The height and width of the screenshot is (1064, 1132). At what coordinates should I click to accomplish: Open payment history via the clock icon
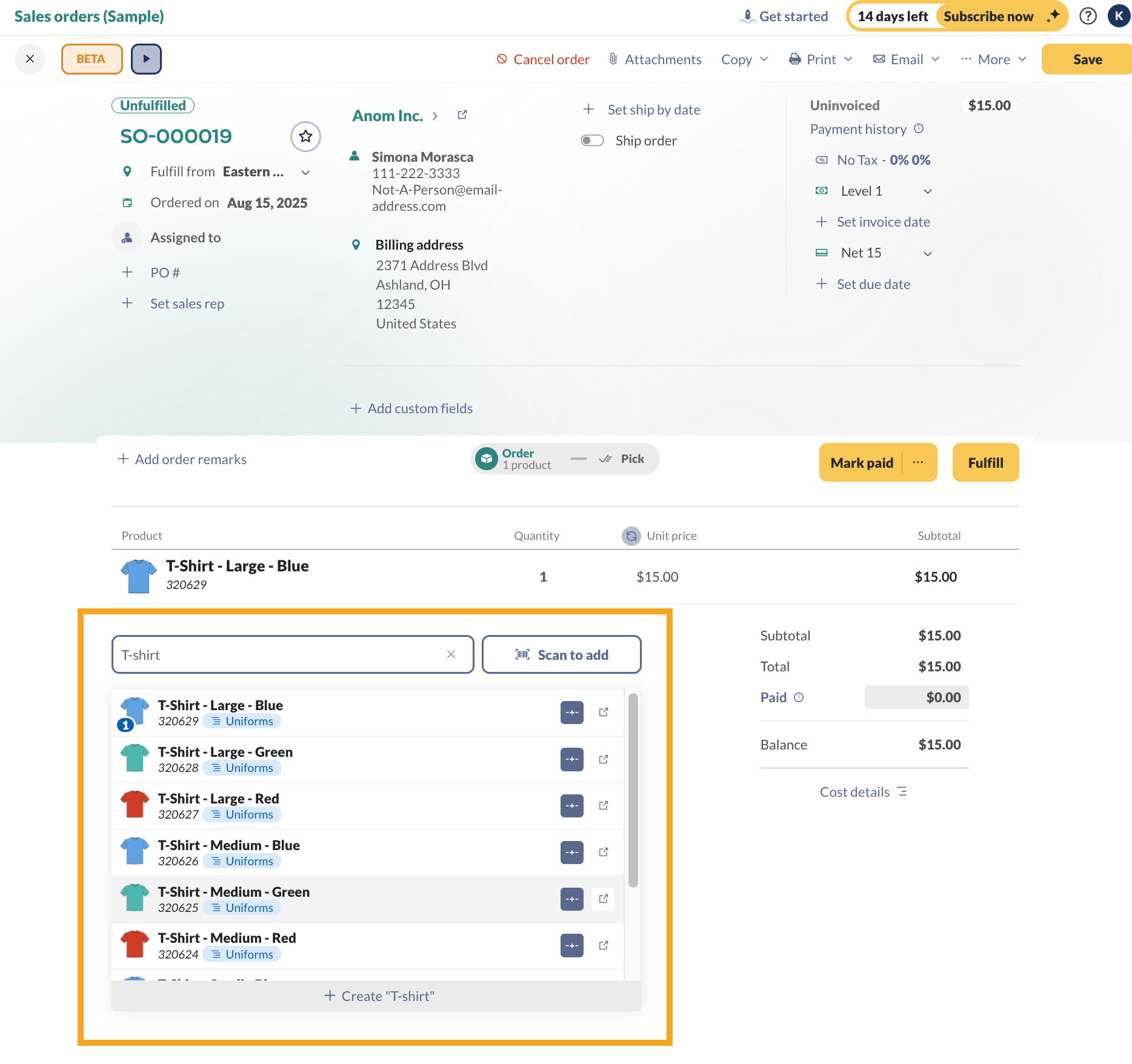pos(919,128)
